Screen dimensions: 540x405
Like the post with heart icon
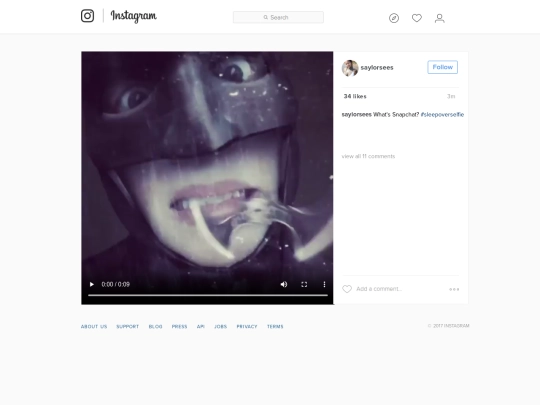[347, 289]
